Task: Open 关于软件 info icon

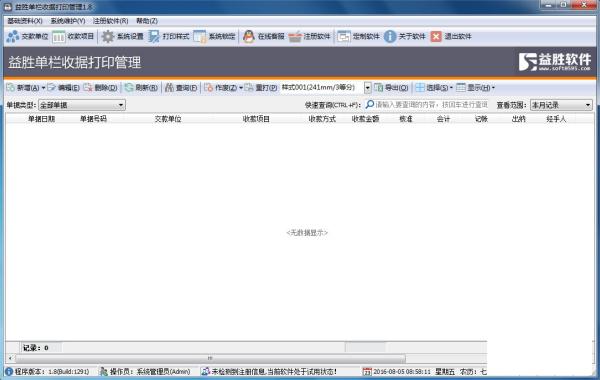Action: (x=390, y=36)
